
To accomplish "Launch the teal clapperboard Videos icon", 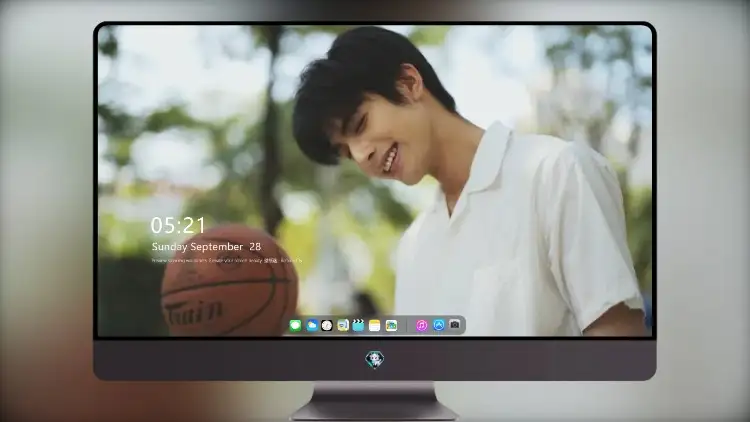I will click(358, 325).
